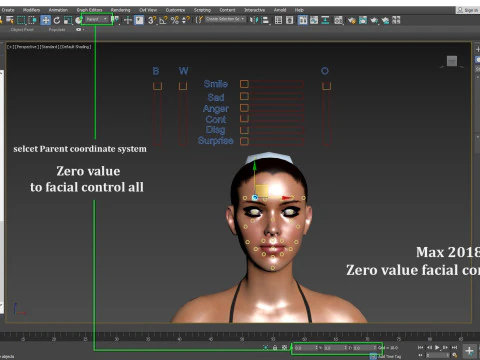
Task: Toggle Absolute/Offset transform mode icon
Action: [284, 347]
